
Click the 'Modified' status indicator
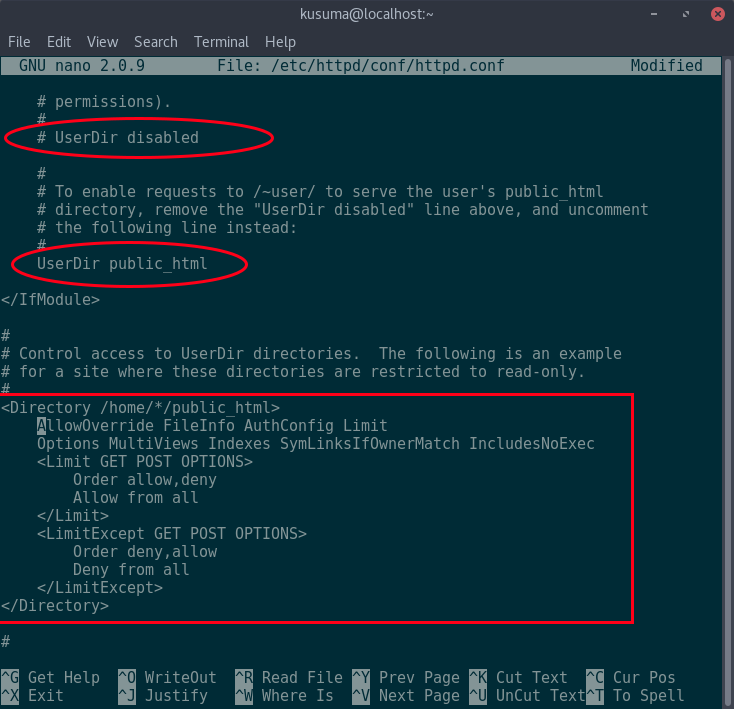point(667,66)
